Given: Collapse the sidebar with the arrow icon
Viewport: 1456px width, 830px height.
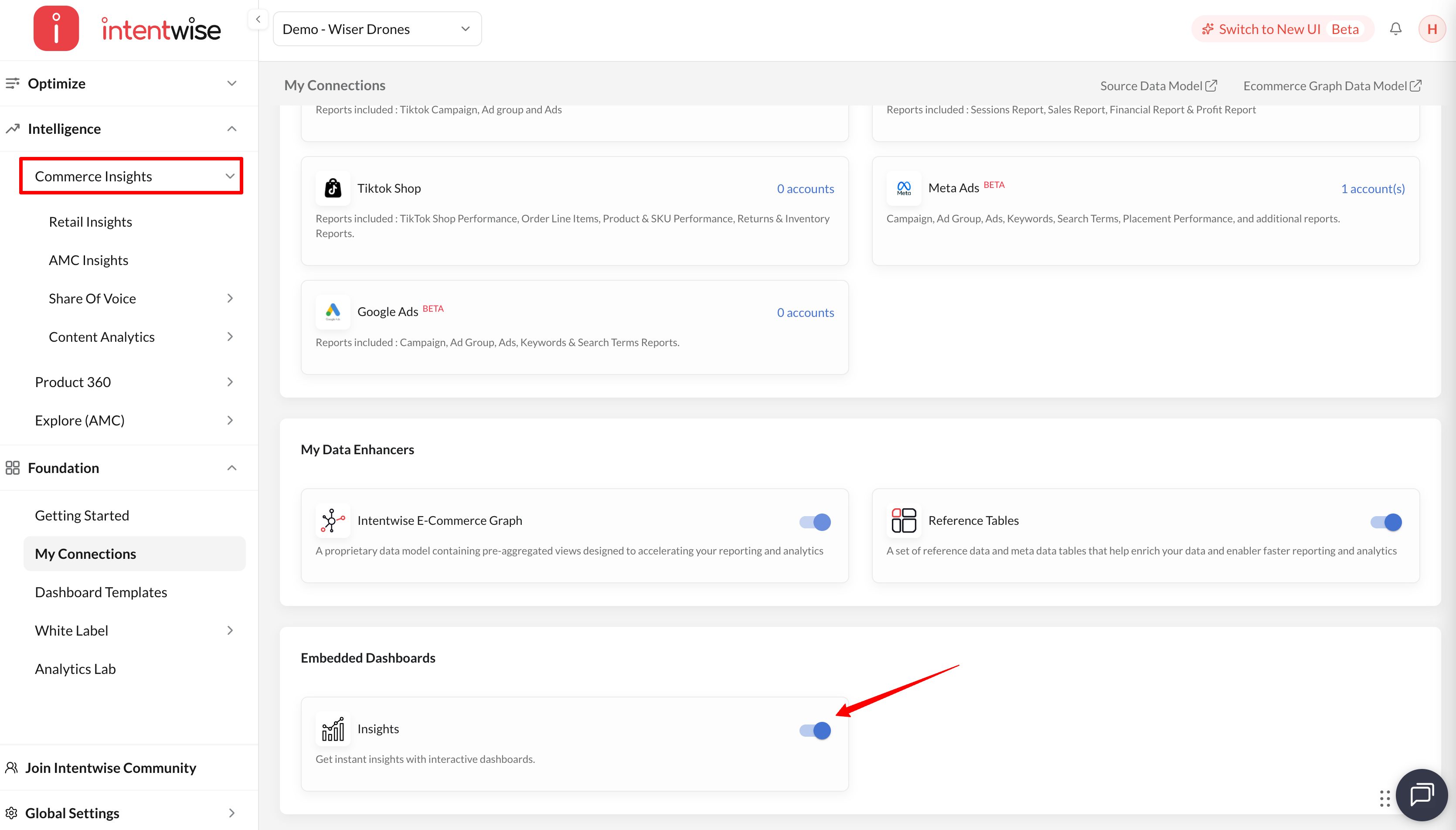Looking at the screenshot, I should point(258,19).
